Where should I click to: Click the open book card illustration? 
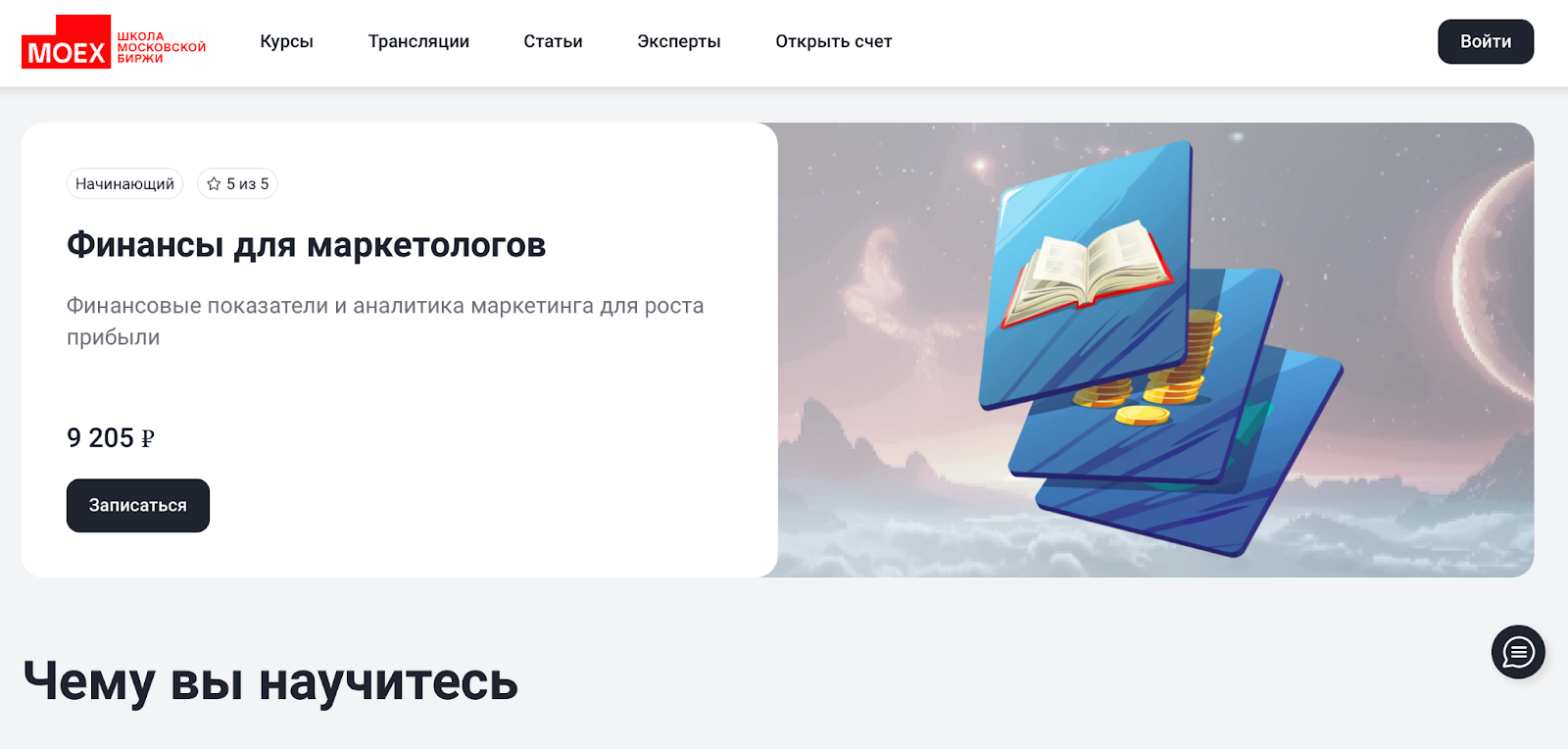1086,275
